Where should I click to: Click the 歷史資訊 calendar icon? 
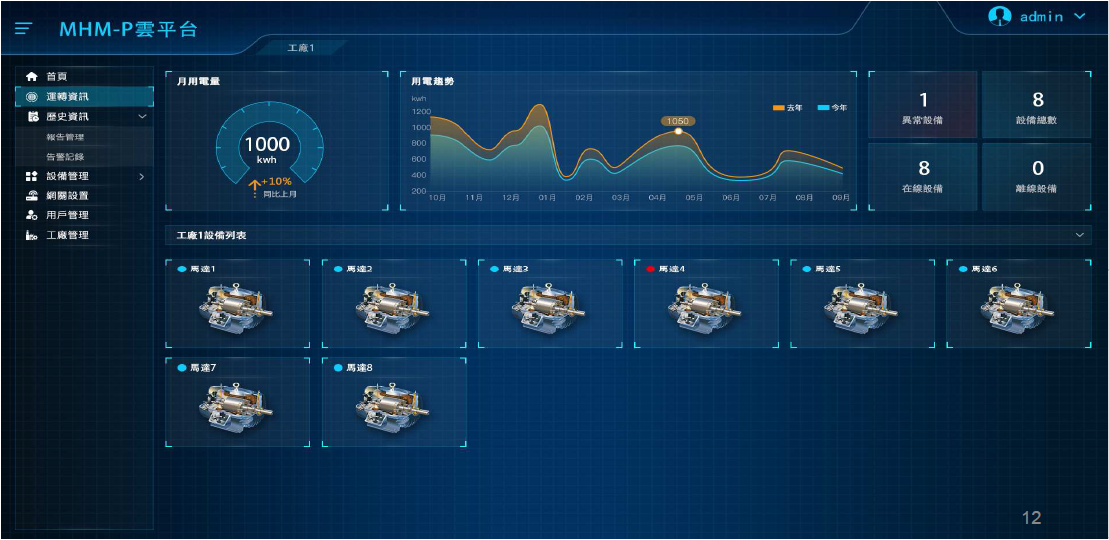(32, 117)
